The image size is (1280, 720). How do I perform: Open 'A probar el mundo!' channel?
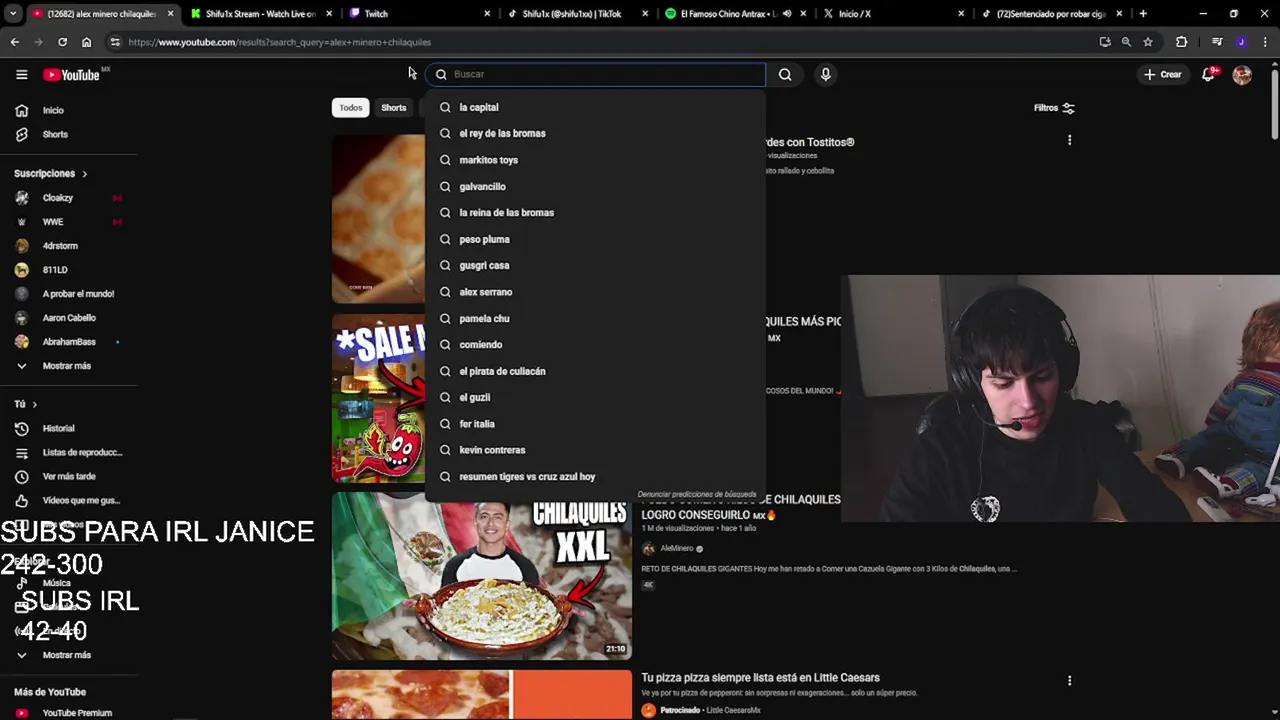point(78,294)
